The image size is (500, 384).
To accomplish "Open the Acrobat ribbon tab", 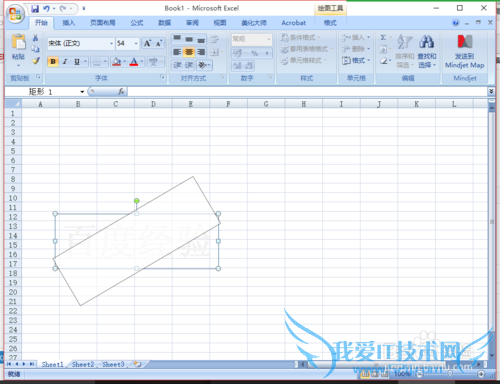I will pos(293,23).
